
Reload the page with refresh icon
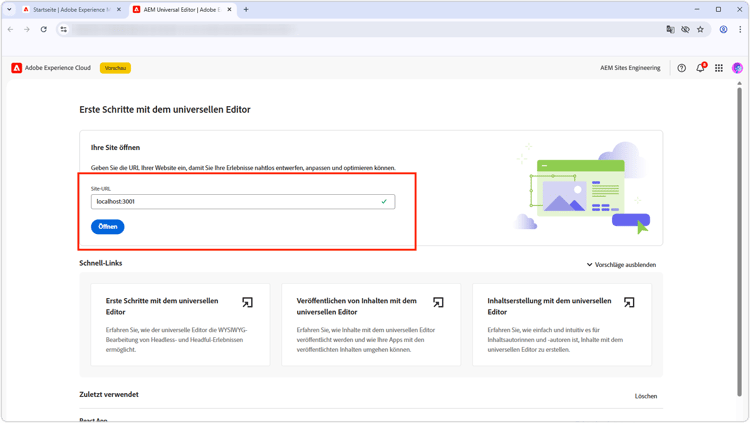pyautogui.click(x=44, y=30)
